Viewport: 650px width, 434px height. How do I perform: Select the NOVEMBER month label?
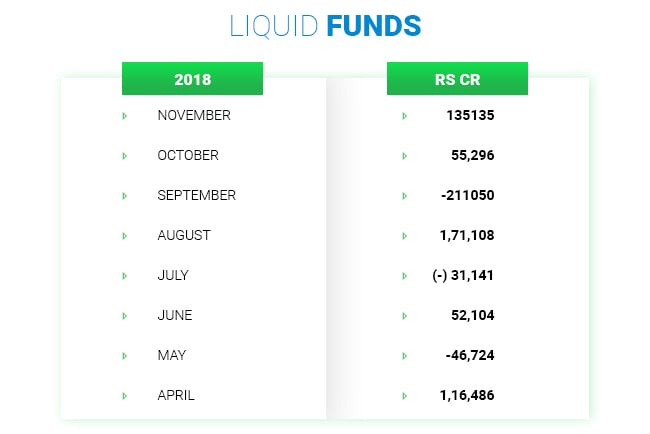click(x=194, y=116)
